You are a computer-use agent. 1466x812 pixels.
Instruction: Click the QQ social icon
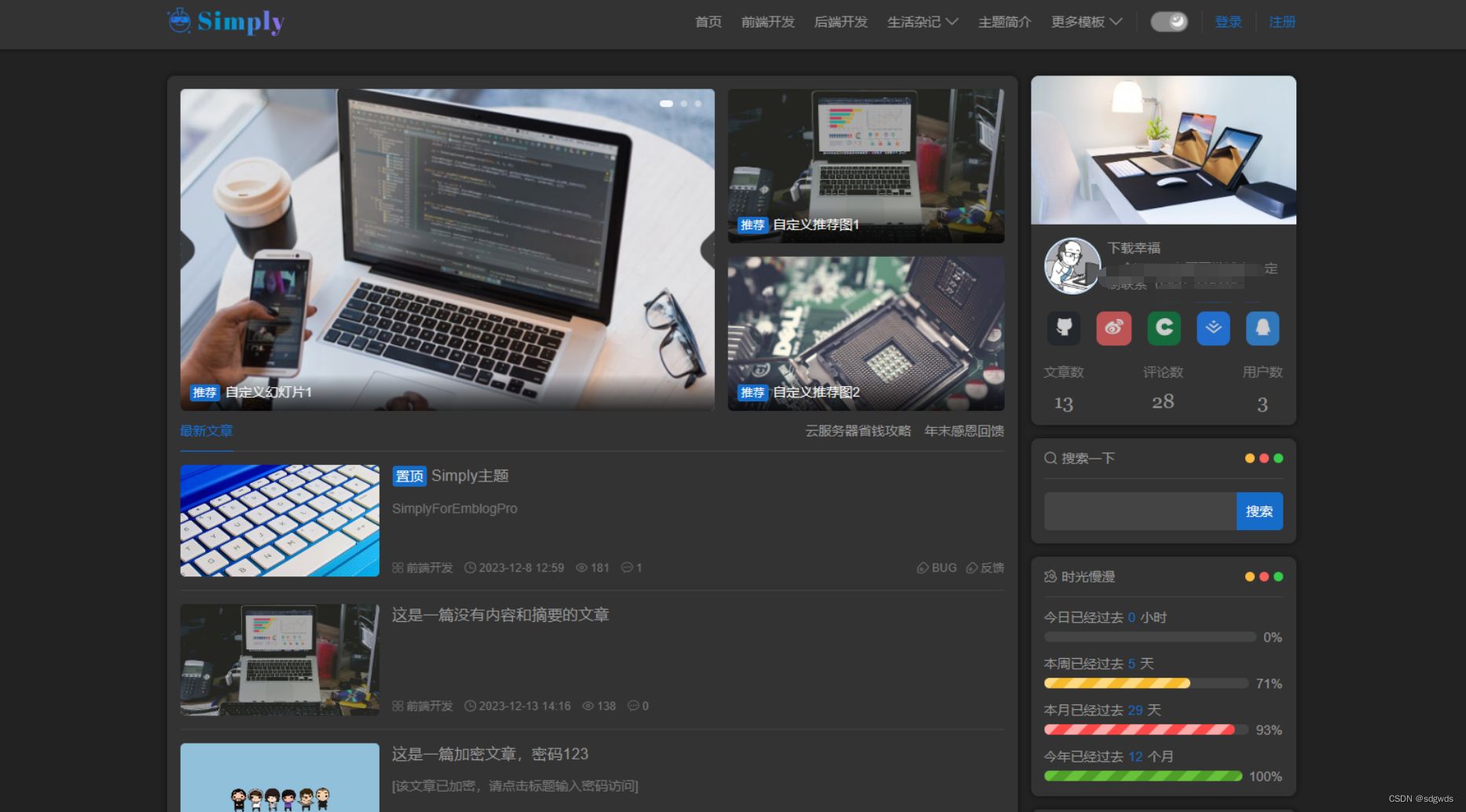1263,328
